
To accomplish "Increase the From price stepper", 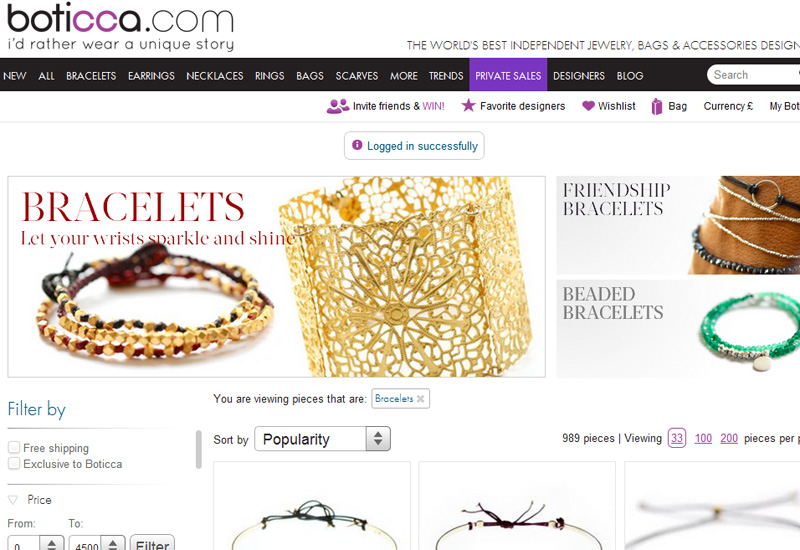I will pyautogui.click(x=52, y=542).
